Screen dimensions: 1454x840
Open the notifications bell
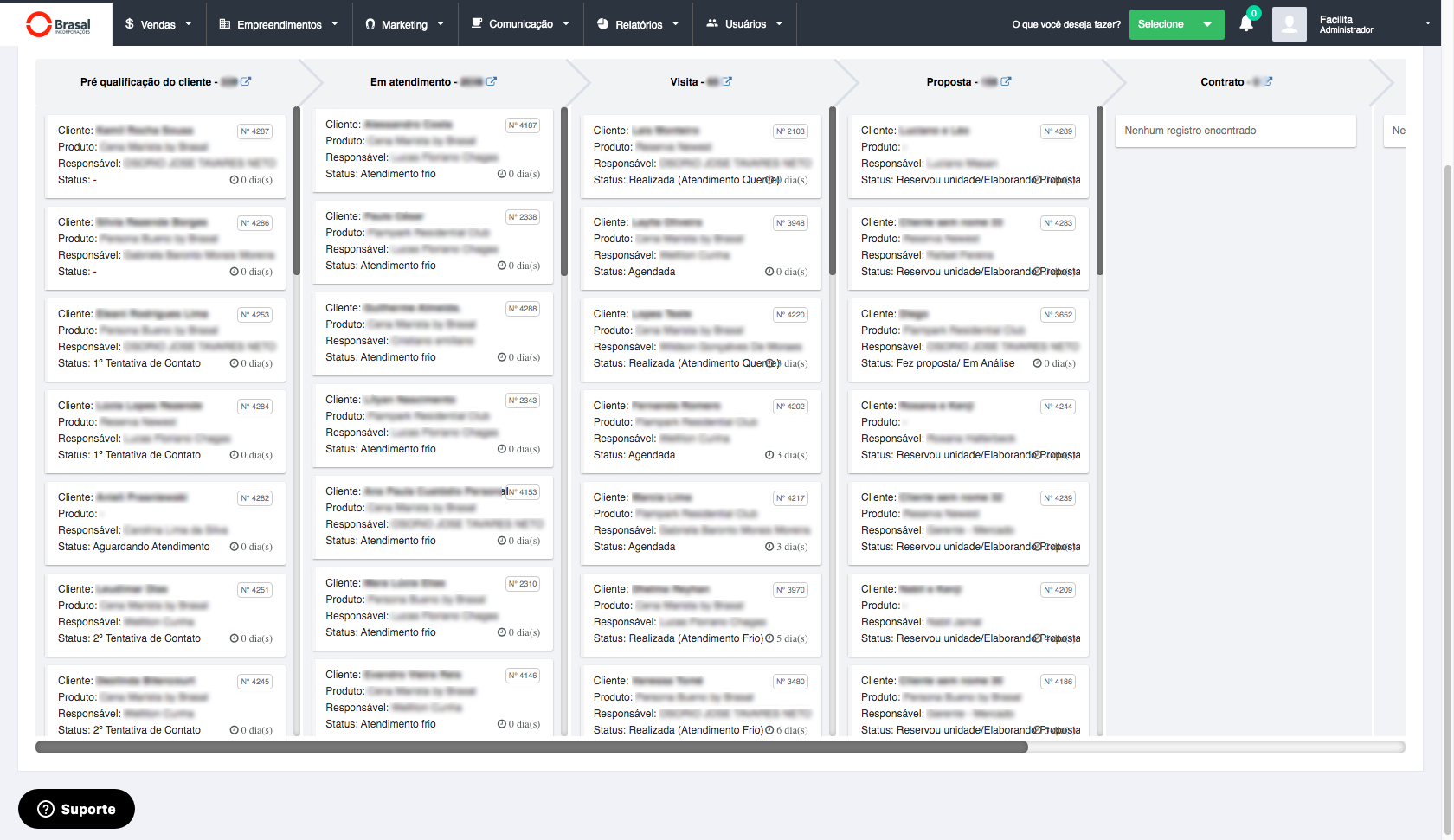coord(1245,24)
